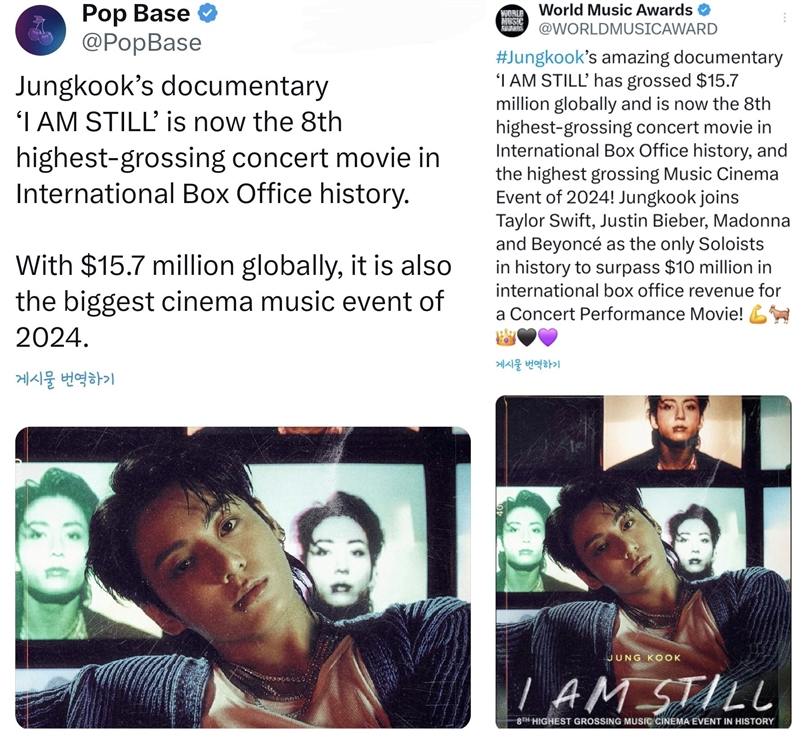Translate the World Music Awards post

528,364
